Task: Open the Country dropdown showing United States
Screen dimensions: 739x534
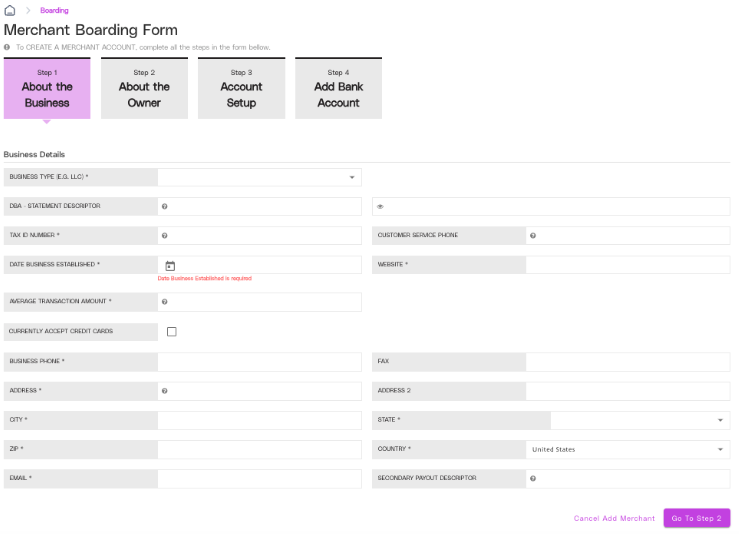Action: (628, 450)
